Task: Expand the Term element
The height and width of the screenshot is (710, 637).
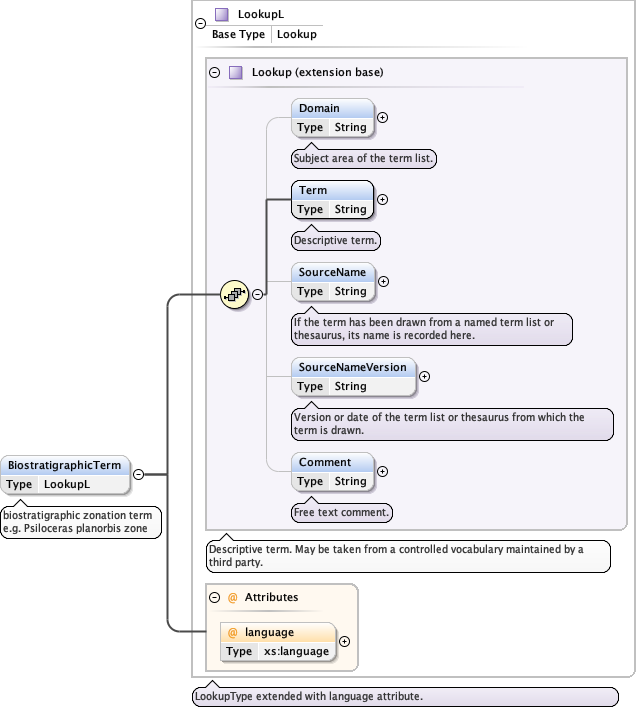Action: tap(382, 199)
